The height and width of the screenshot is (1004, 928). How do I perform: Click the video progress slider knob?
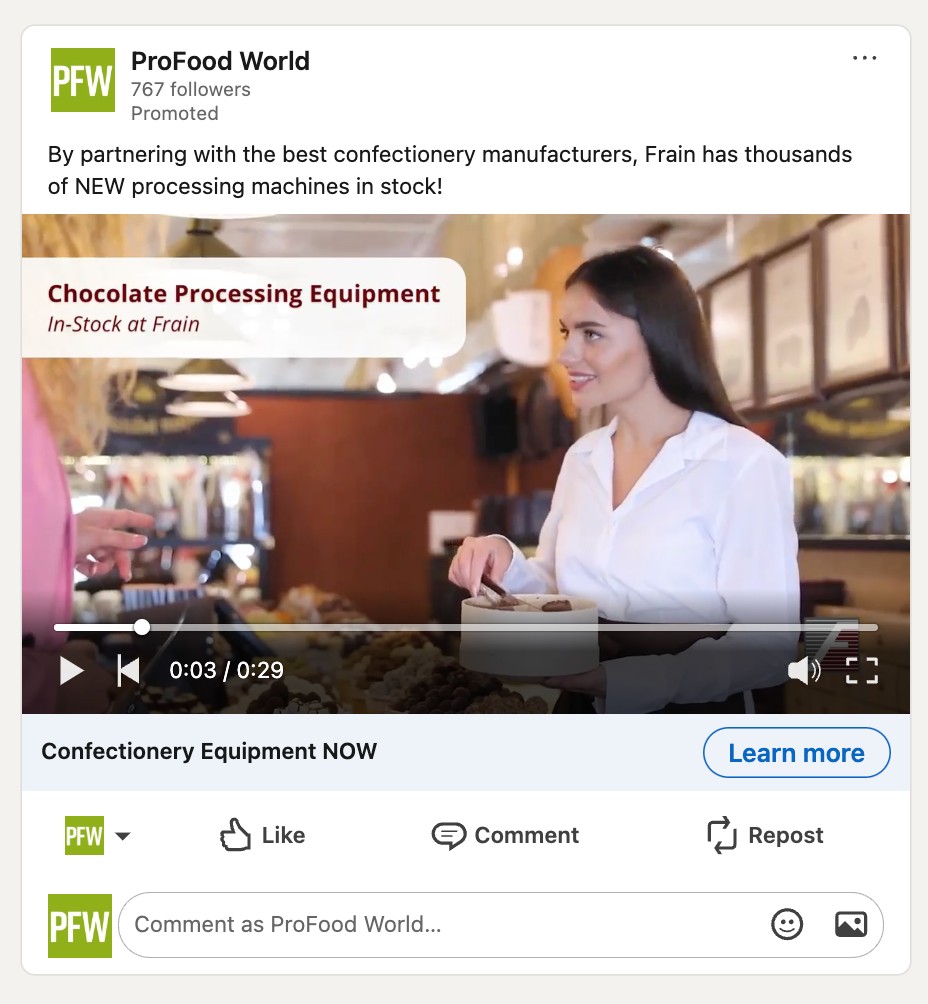142,627
